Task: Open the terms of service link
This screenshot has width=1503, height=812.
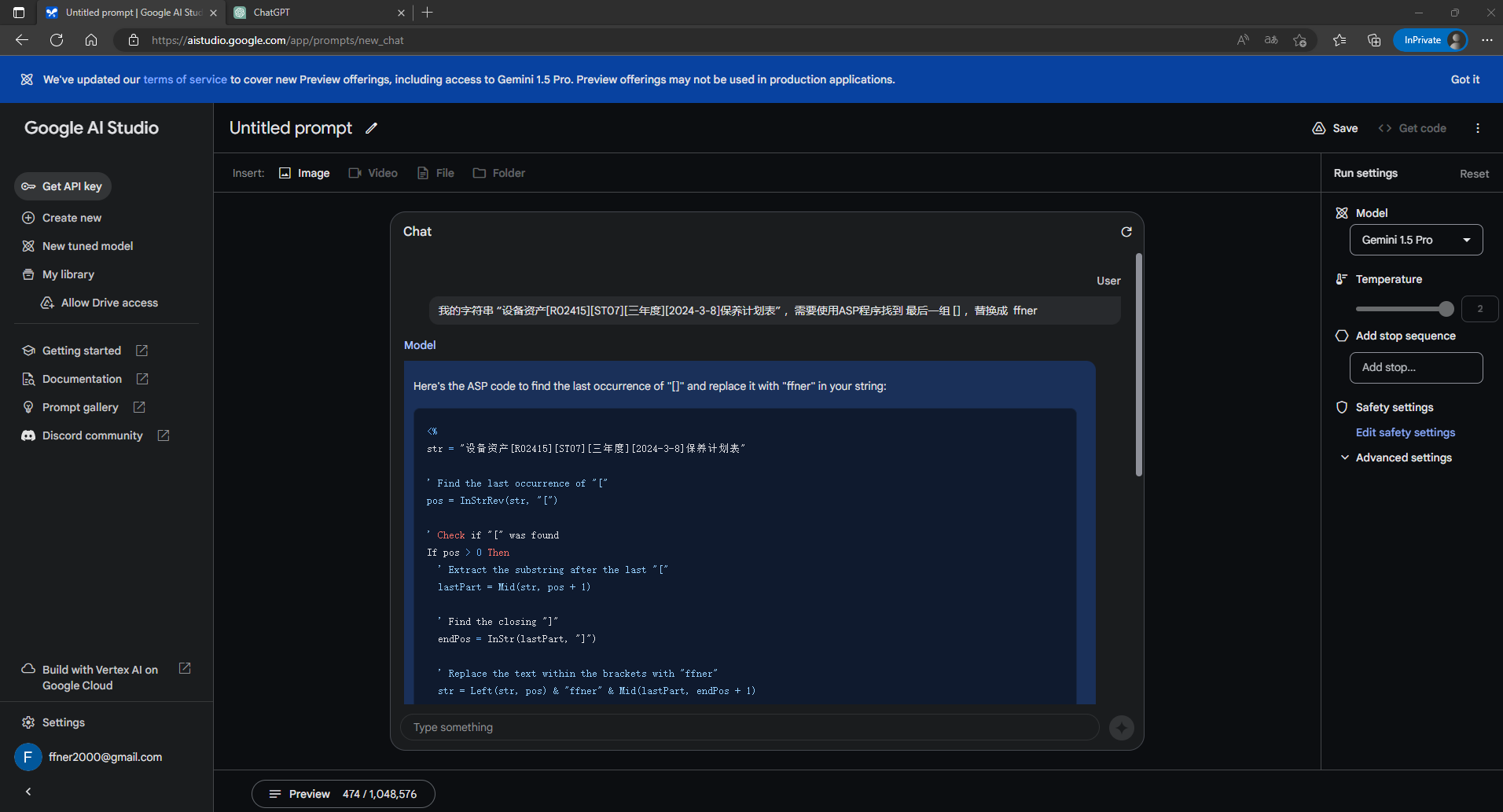Action: pos(185,79)
